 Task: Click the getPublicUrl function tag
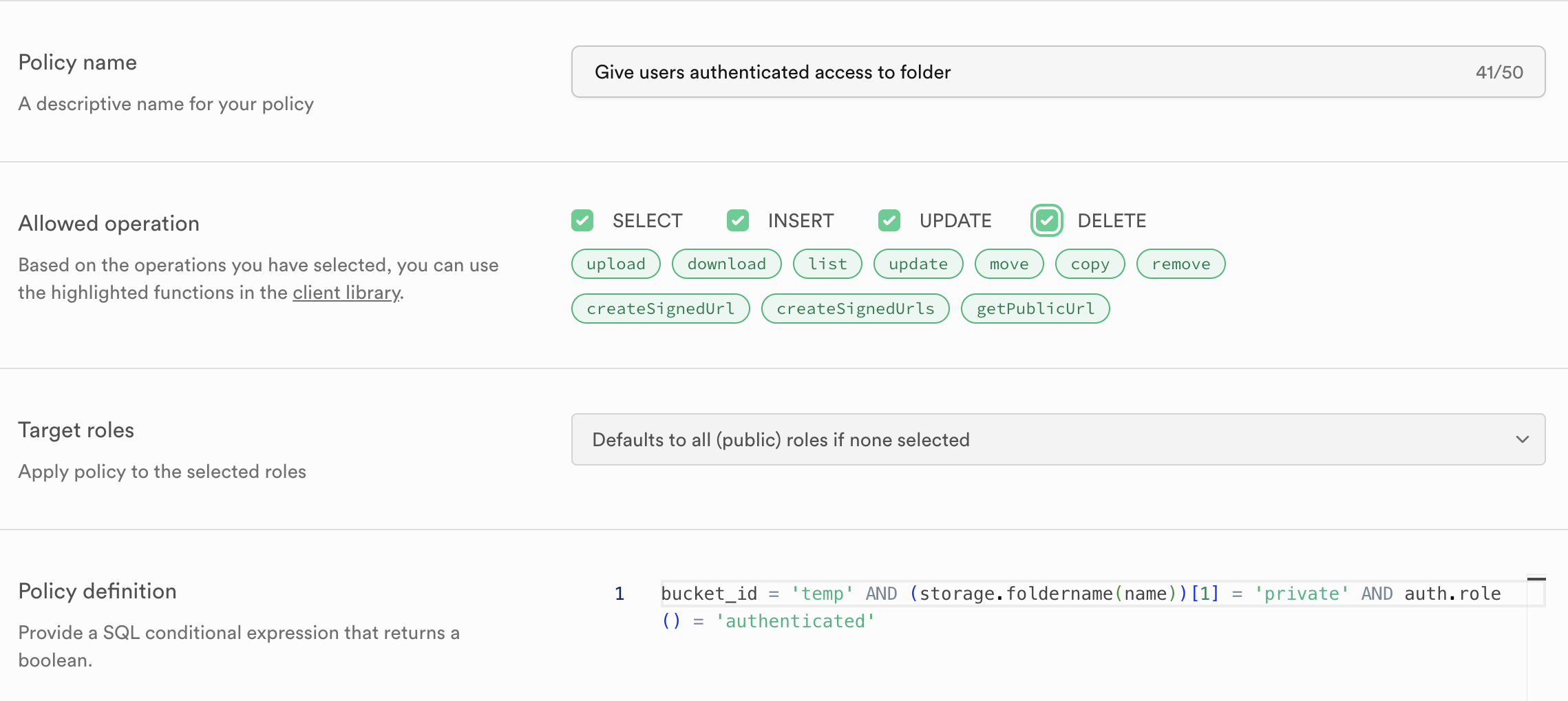click(x=1035, y=308)
